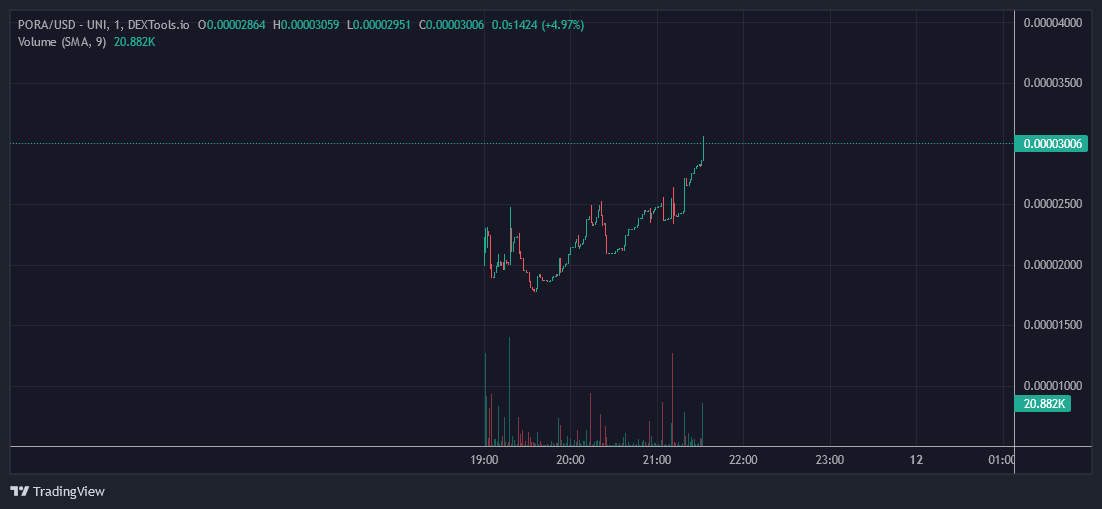Screen dimensions: 1102x509
Task: Click the 20.882K value beside Volume label
Action: 134,41
